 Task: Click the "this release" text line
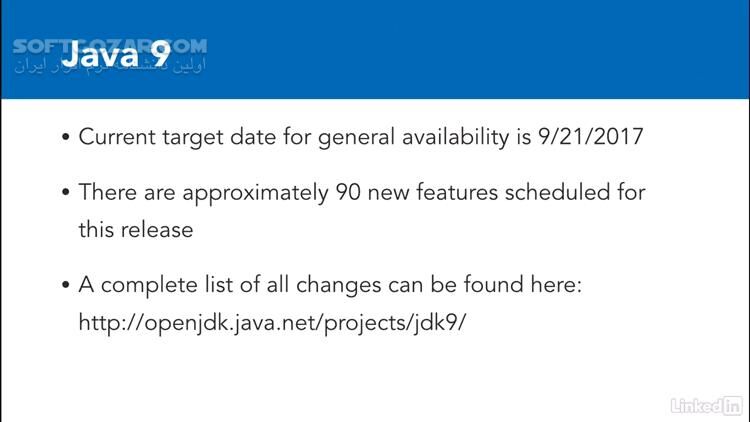(x=135, y=229)
